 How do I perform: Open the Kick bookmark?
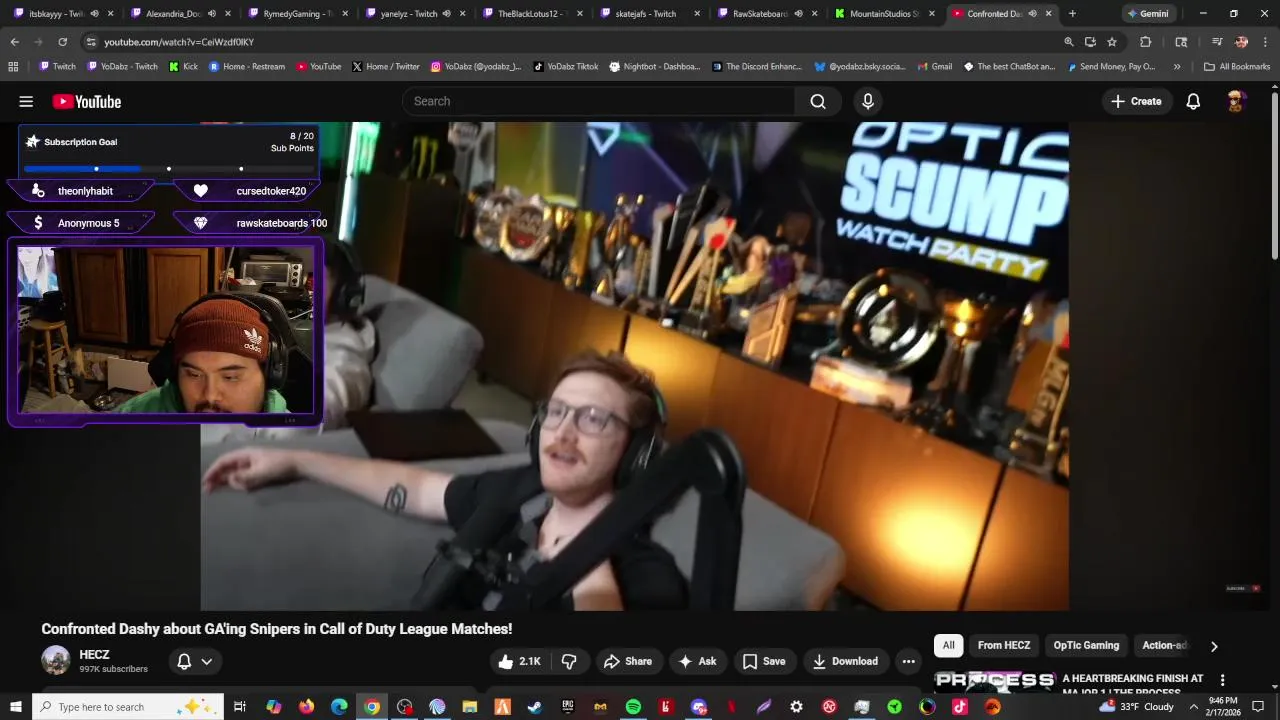tap(183, 67)
